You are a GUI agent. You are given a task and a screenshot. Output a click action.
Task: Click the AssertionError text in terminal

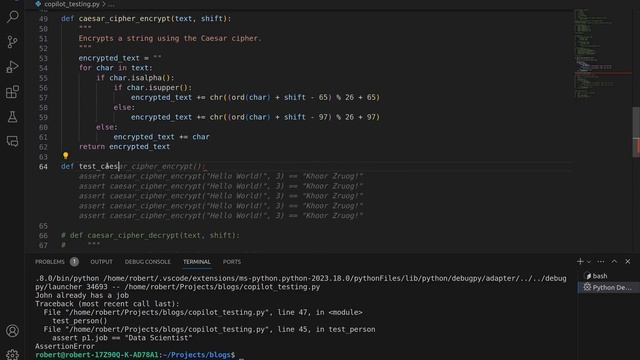(65, 347)
